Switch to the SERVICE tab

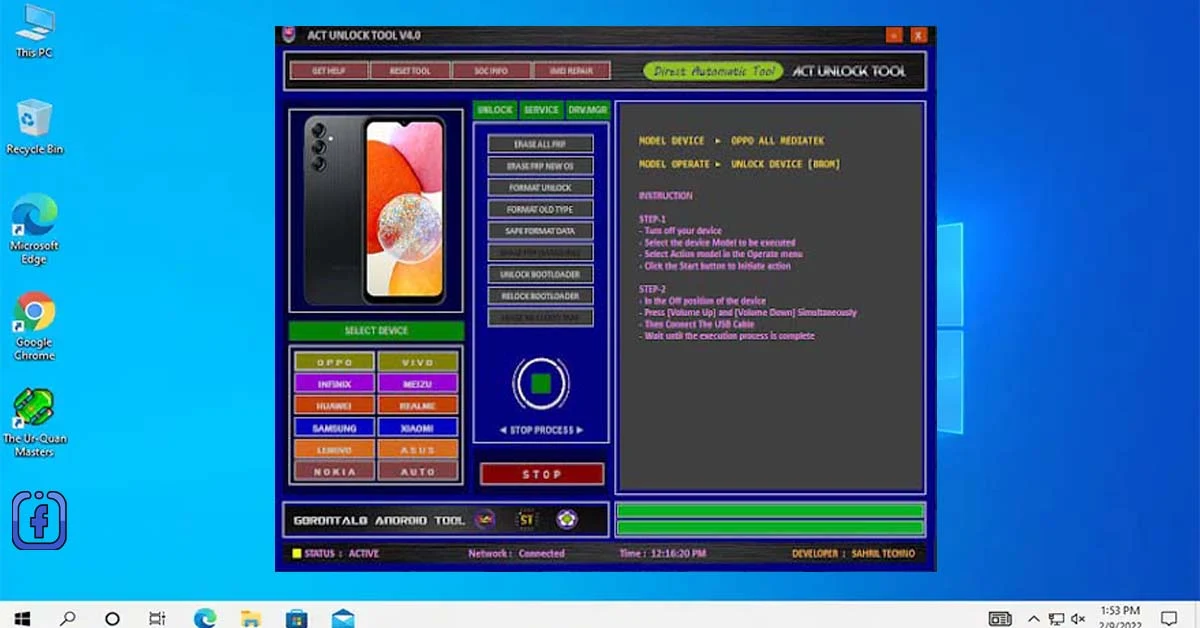click(x=541, y=110)
